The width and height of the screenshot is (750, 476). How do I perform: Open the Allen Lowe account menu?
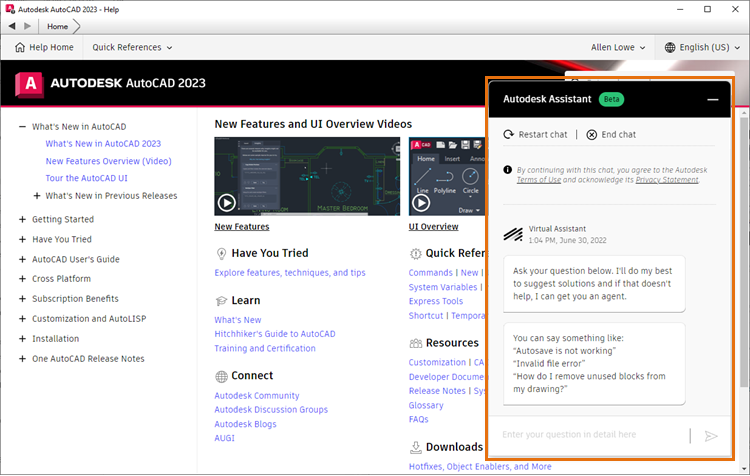(618, 47)
